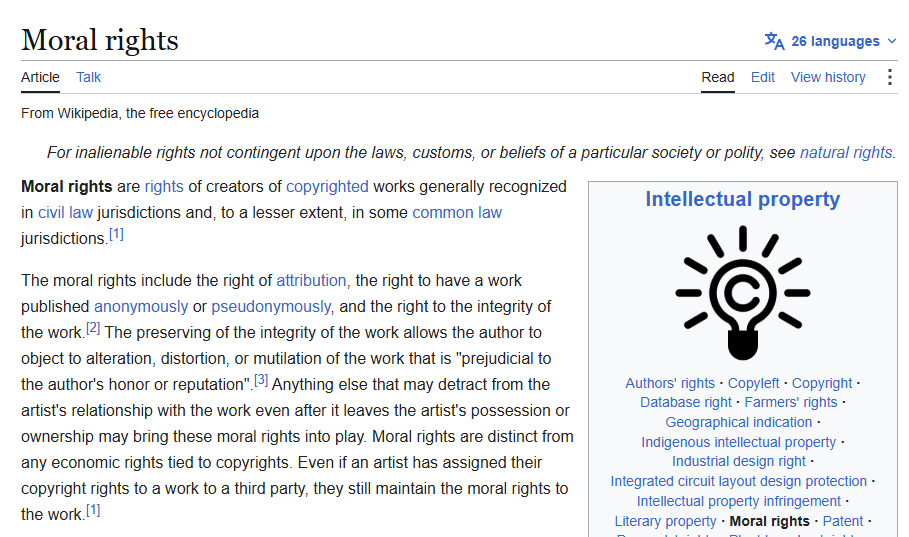This screenshot has width=909, height=537.
Task: Open the Geographical indication link
Action: (x=739, y=422)
